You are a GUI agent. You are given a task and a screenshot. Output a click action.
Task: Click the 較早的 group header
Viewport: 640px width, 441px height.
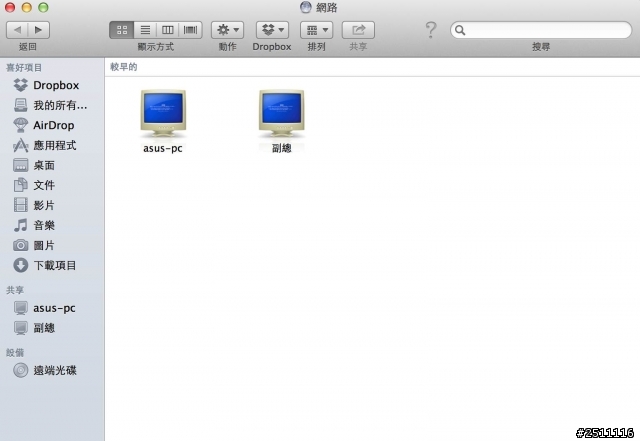tap(124, 67)
